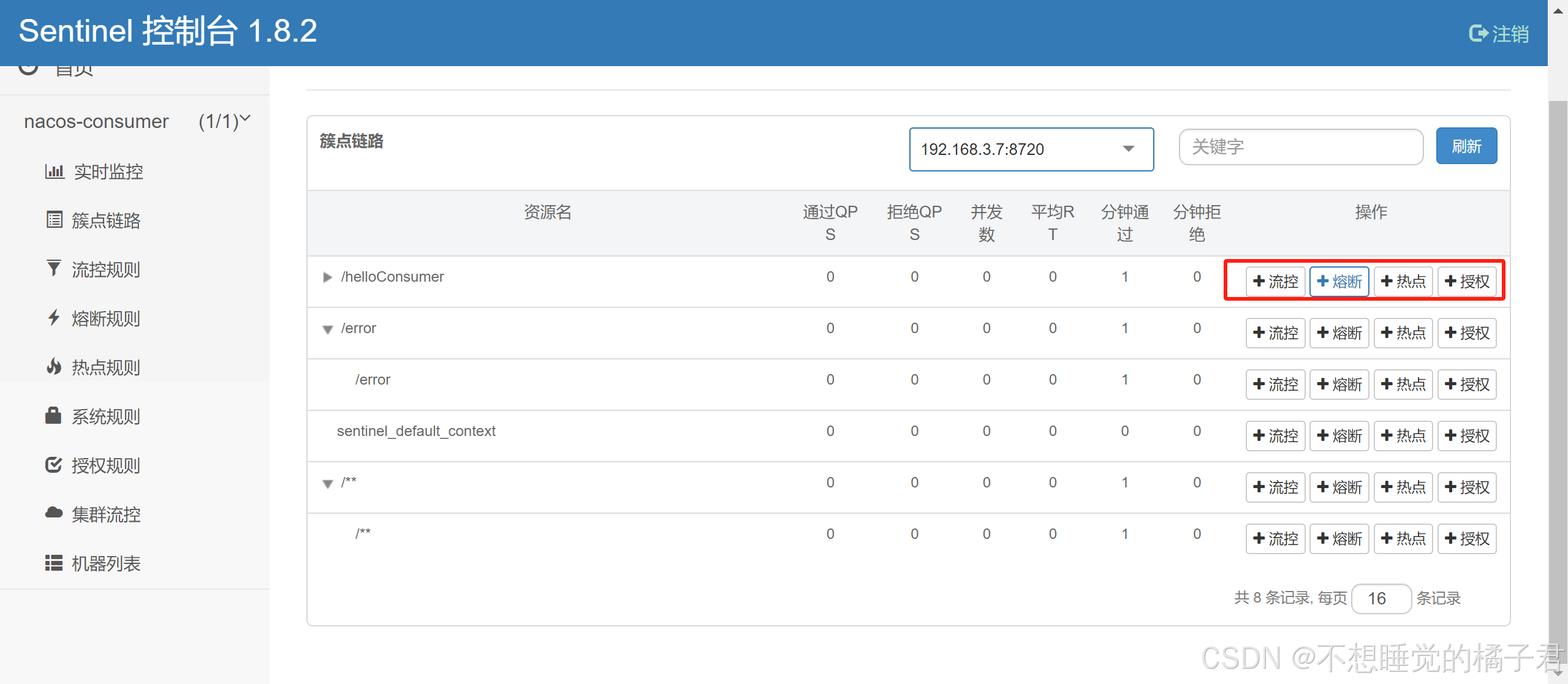Image resolution: width=1568 pixels, height=684 pixels.
Task: Click the page size field showing 16
Action: tap(1381, 598)
